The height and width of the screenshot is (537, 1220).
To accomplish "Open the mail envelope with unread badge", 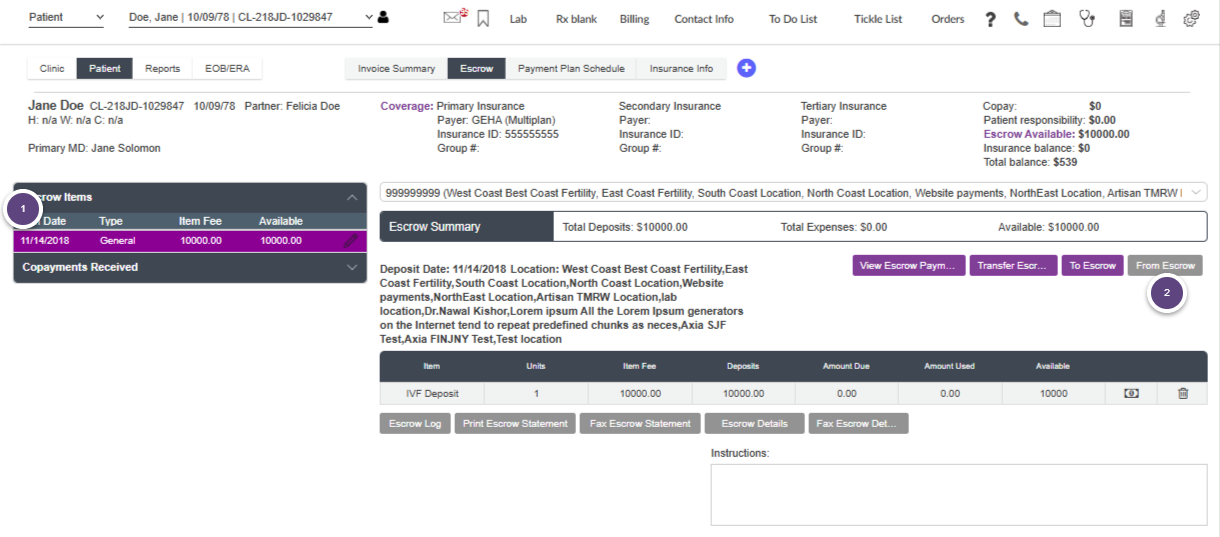I will (x=455, y=18).
